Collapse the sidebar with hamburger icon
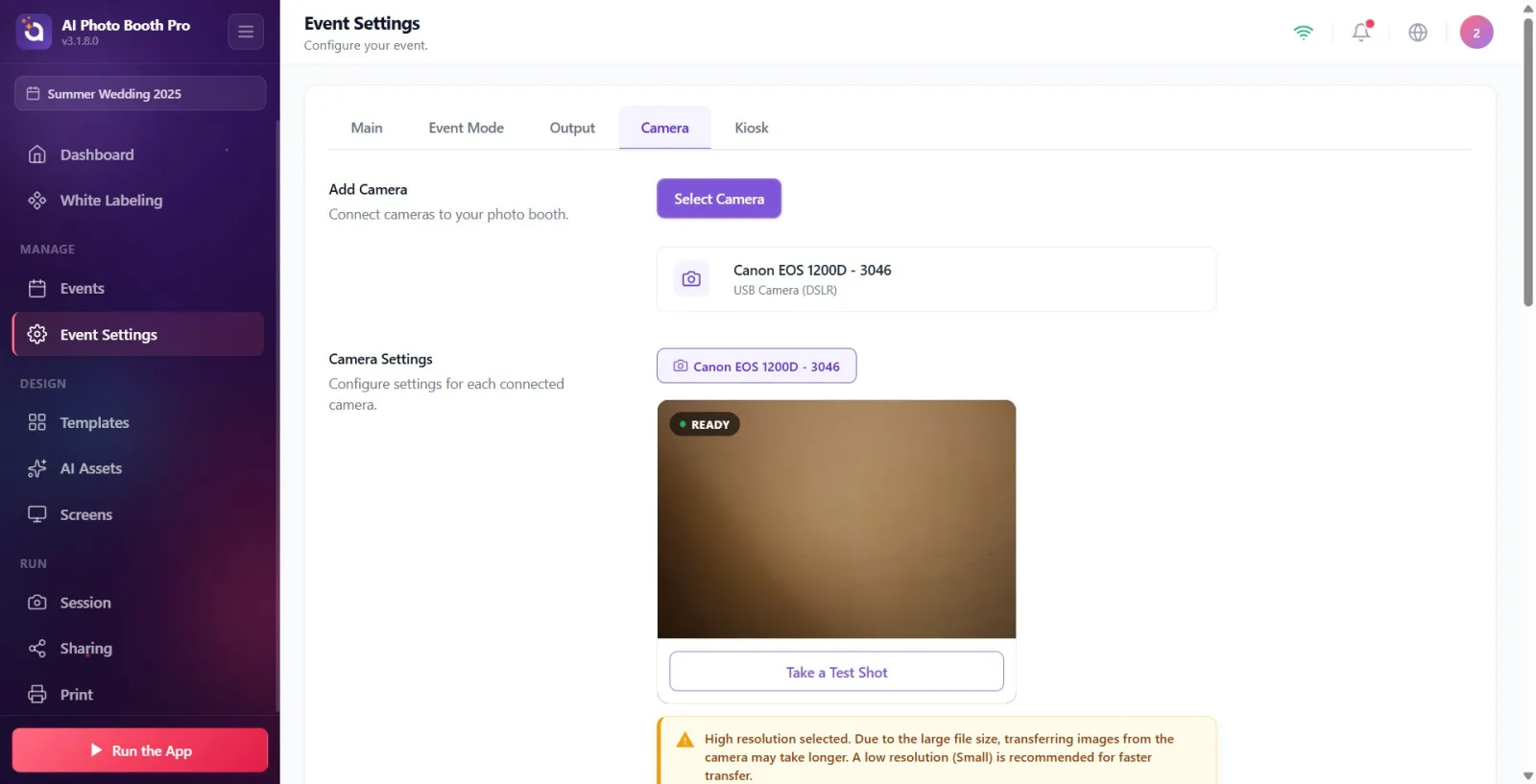1536x784 pixels. [x=246, y=32]
